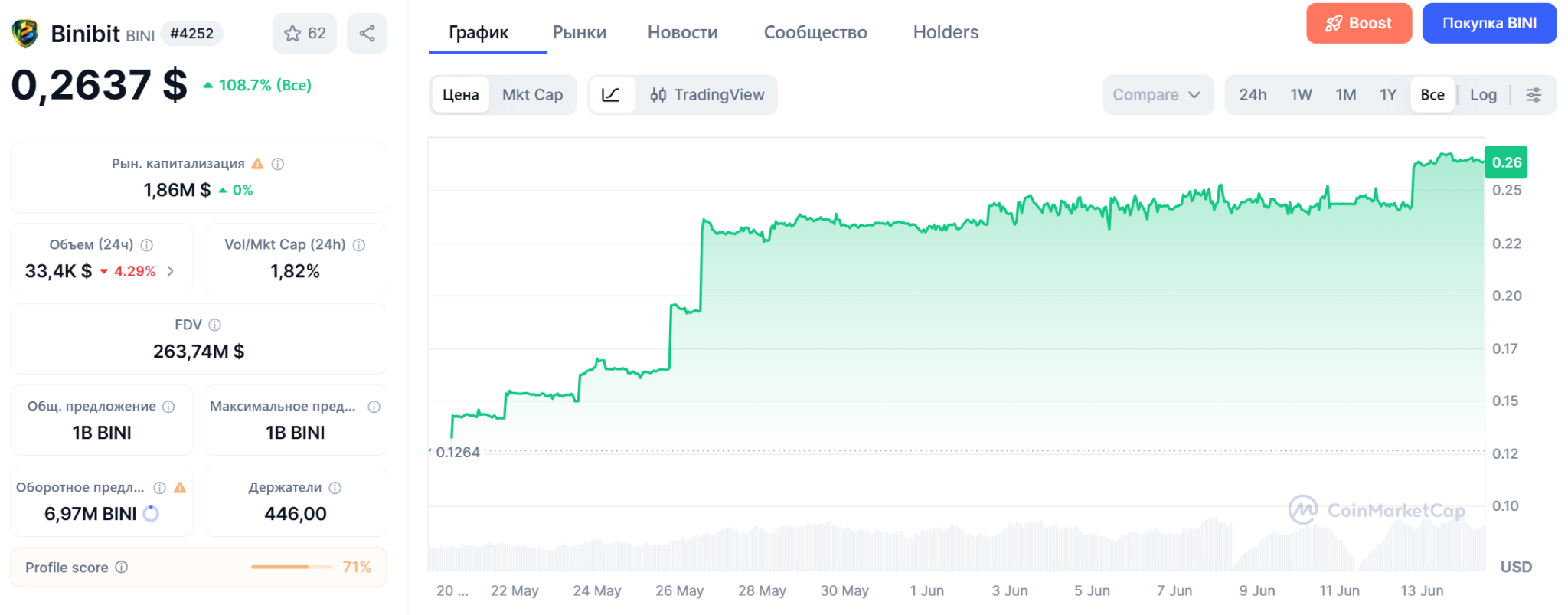Click the 0.1264 starting price marker

tap(458, 453)
